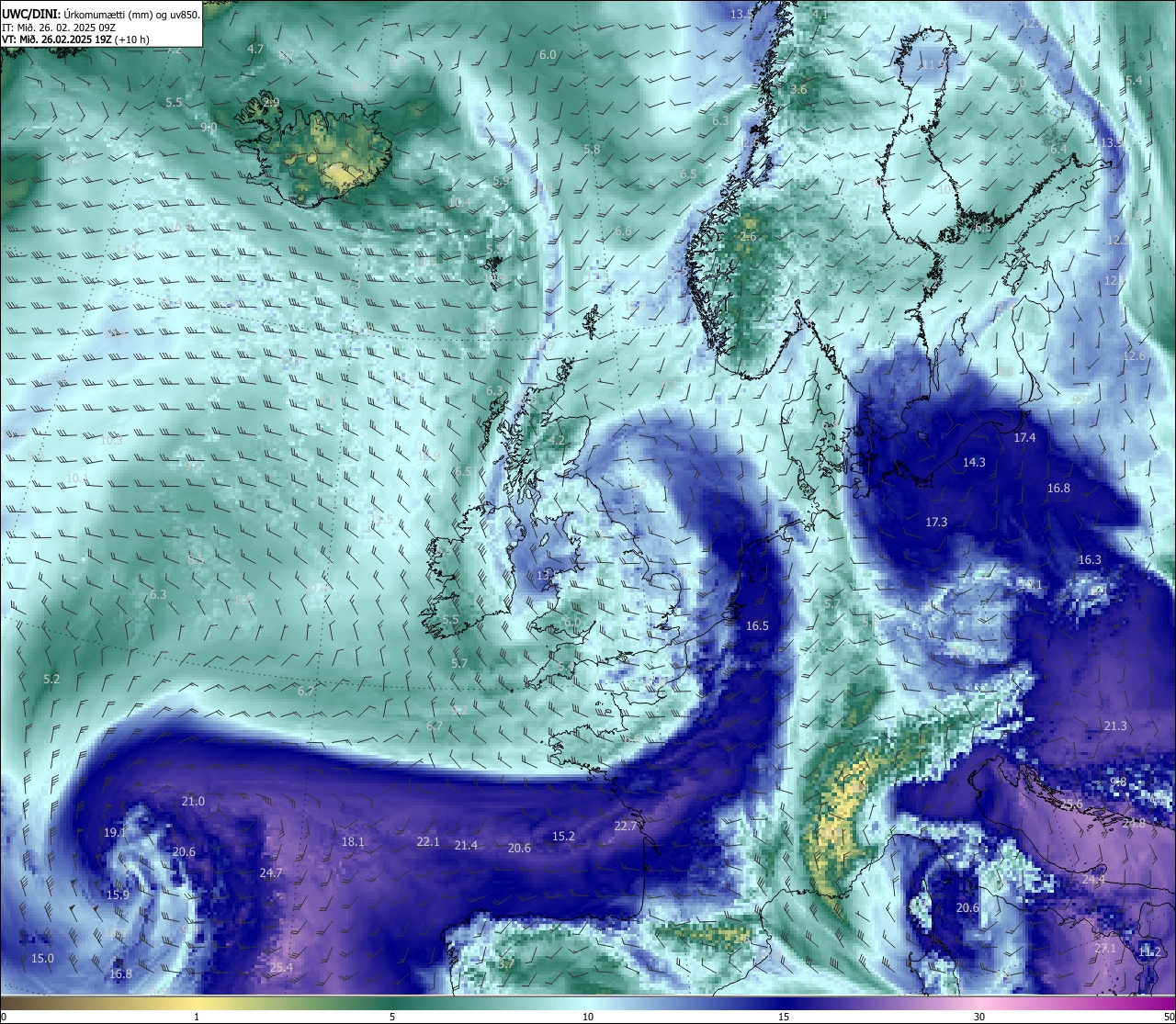Click the '30' tick label on the color scale
The height and width of the screenshot is (1024, 1176).
coord(979,1017)
